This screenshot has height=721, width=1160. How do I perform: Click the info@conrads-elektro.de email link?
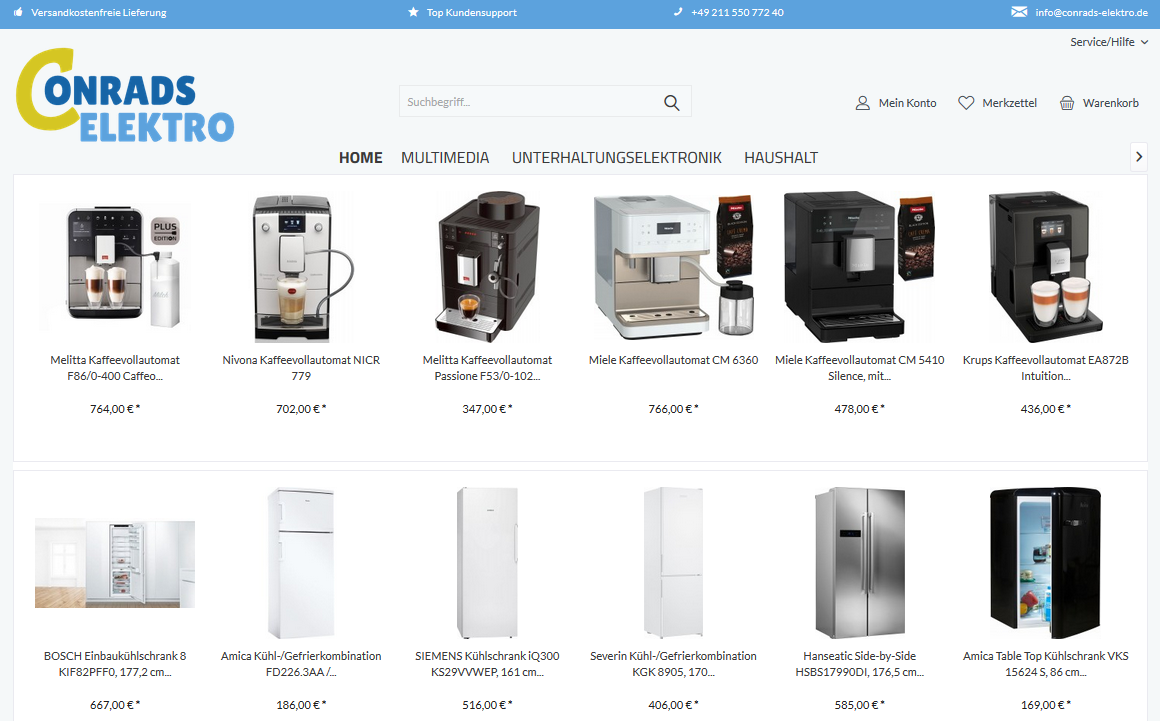click(1091, 13)
